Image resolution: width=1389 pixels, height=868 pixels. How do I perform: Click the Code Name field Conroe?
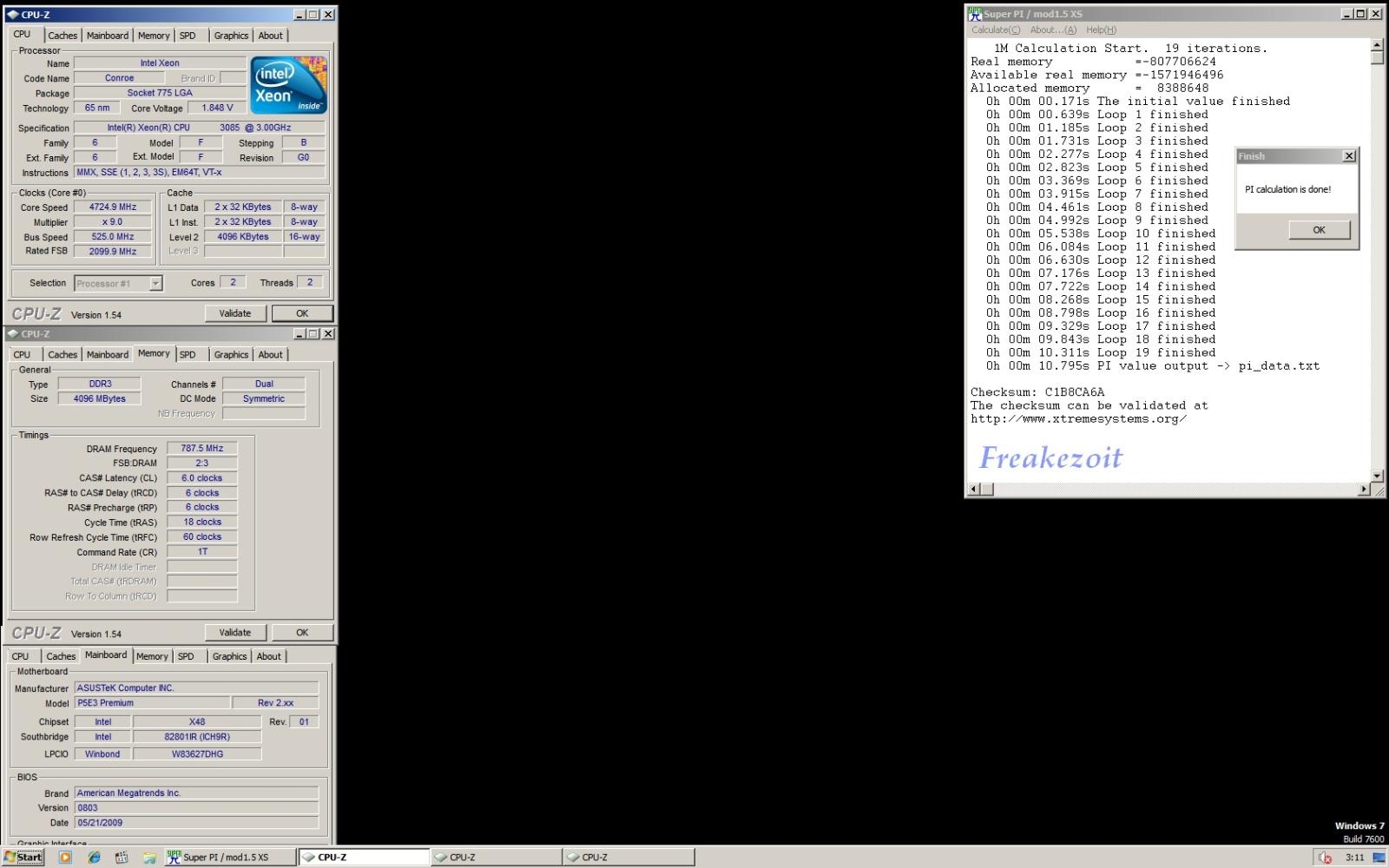click(119, 78)
